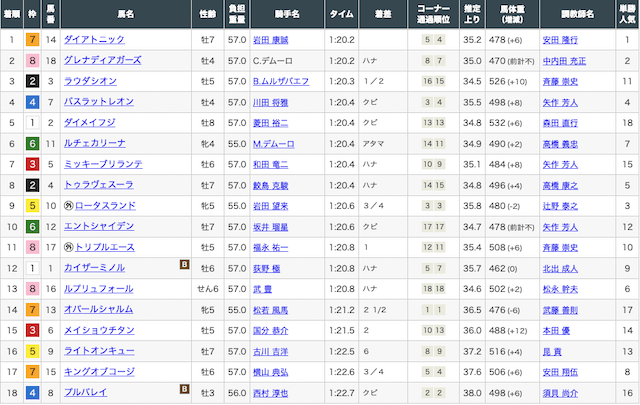640x405 pixels.
Task: Open horse link ブルパレイ
Action: pyautogui.click(x=86, y=393)
